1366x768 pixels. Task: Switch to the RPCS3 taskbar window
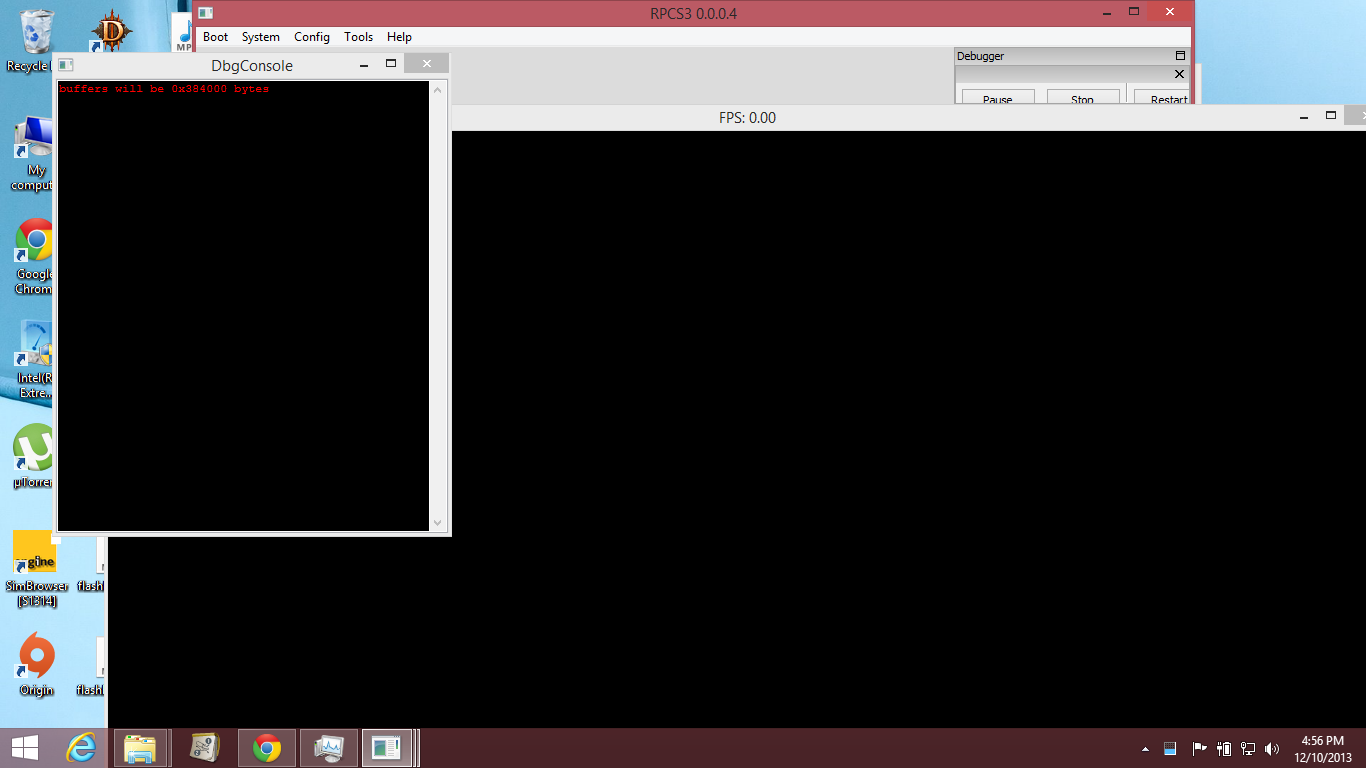[386, 747]
